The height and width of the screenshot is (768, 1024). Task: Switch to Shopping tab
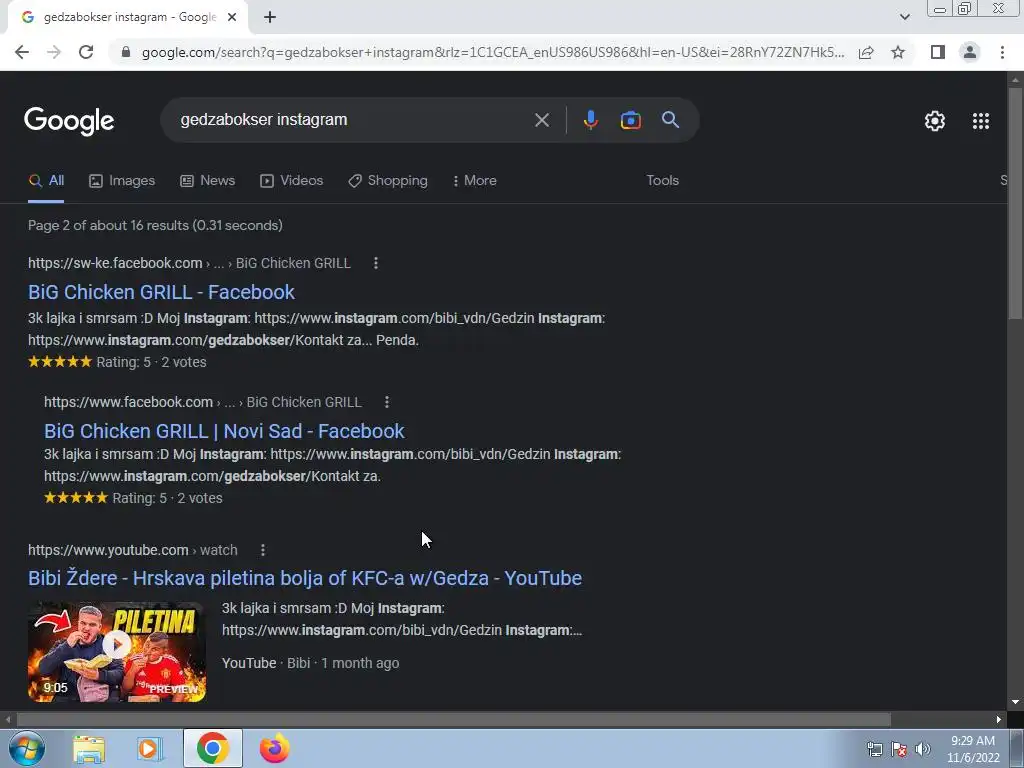coord(388,181)
